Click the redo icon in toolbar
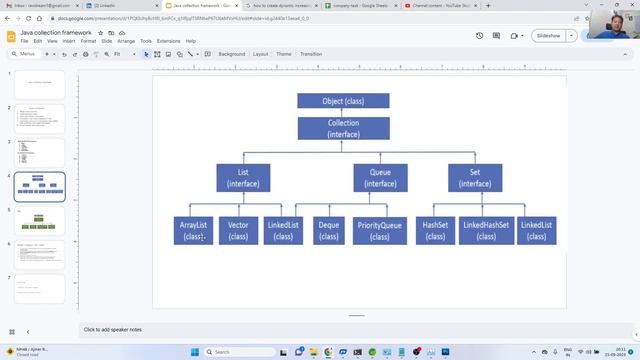640x360 pixels. click(75, 54)
